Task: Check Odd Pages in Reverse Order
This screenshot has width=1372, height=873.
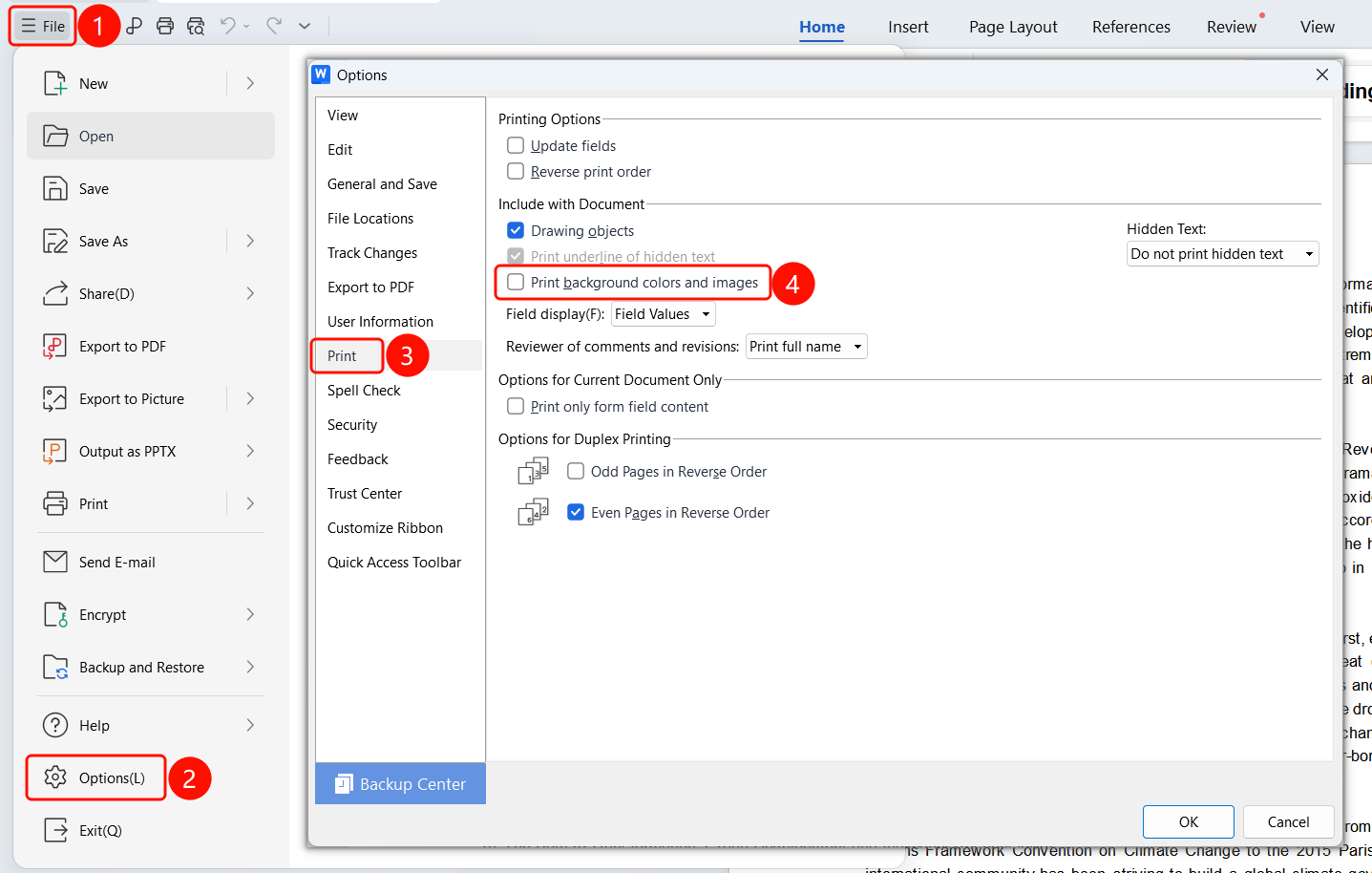Action: point(576,471)
